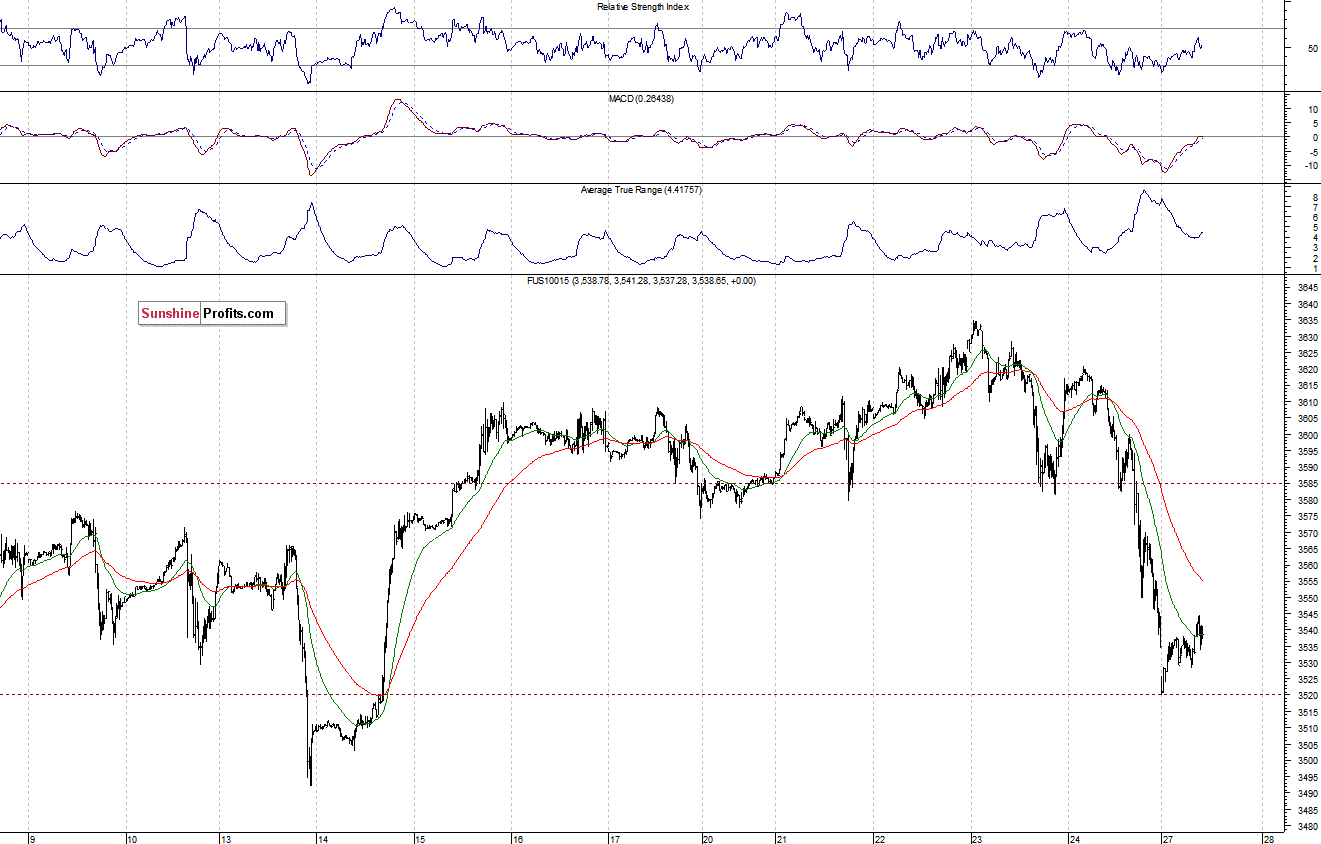Image resolution: width=1321 pixels, height=844 pixels.
Task: Click the date label 20 on time axis
Action: point(708,839)
